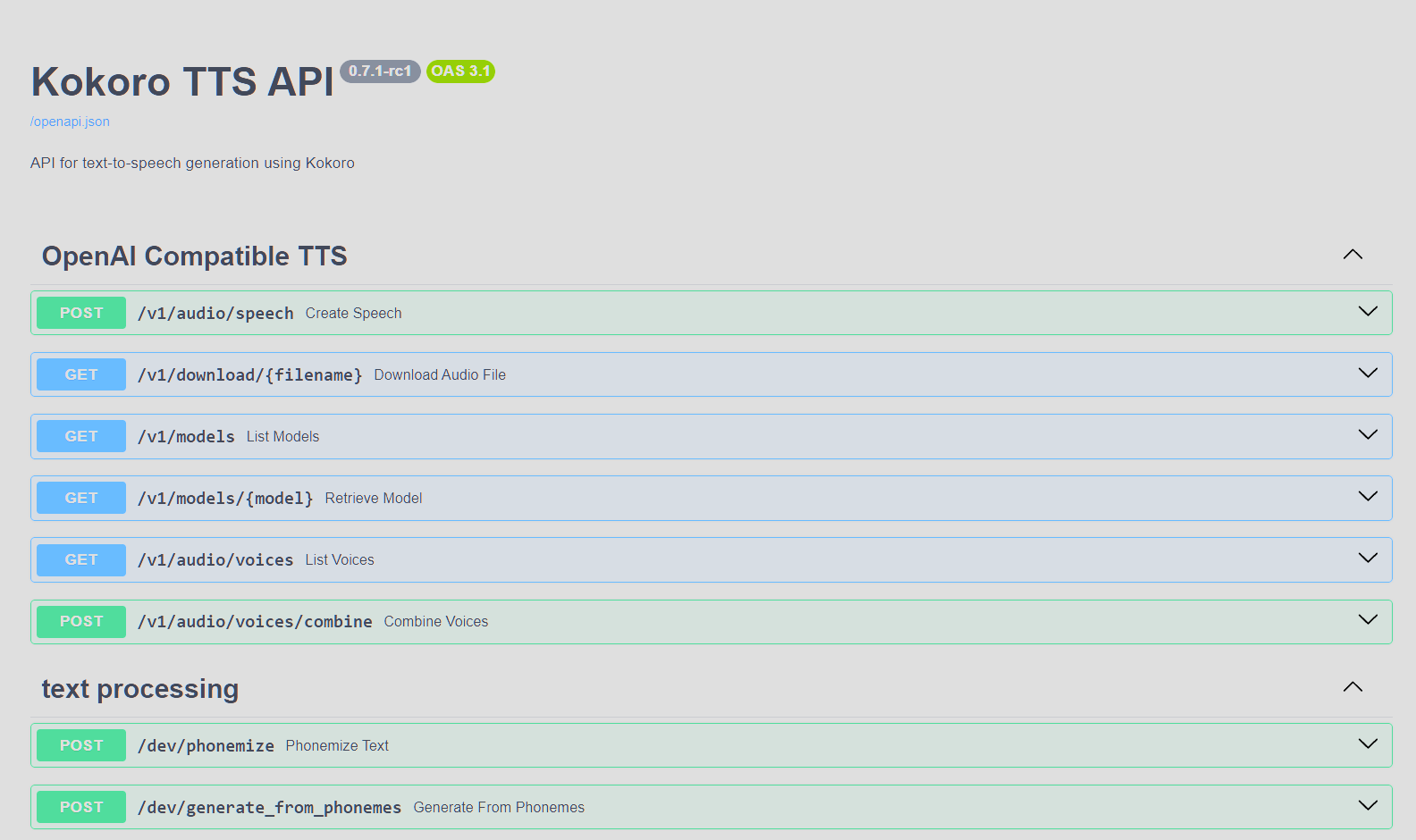Click the Retrieve Model summary text

[374, 499]
